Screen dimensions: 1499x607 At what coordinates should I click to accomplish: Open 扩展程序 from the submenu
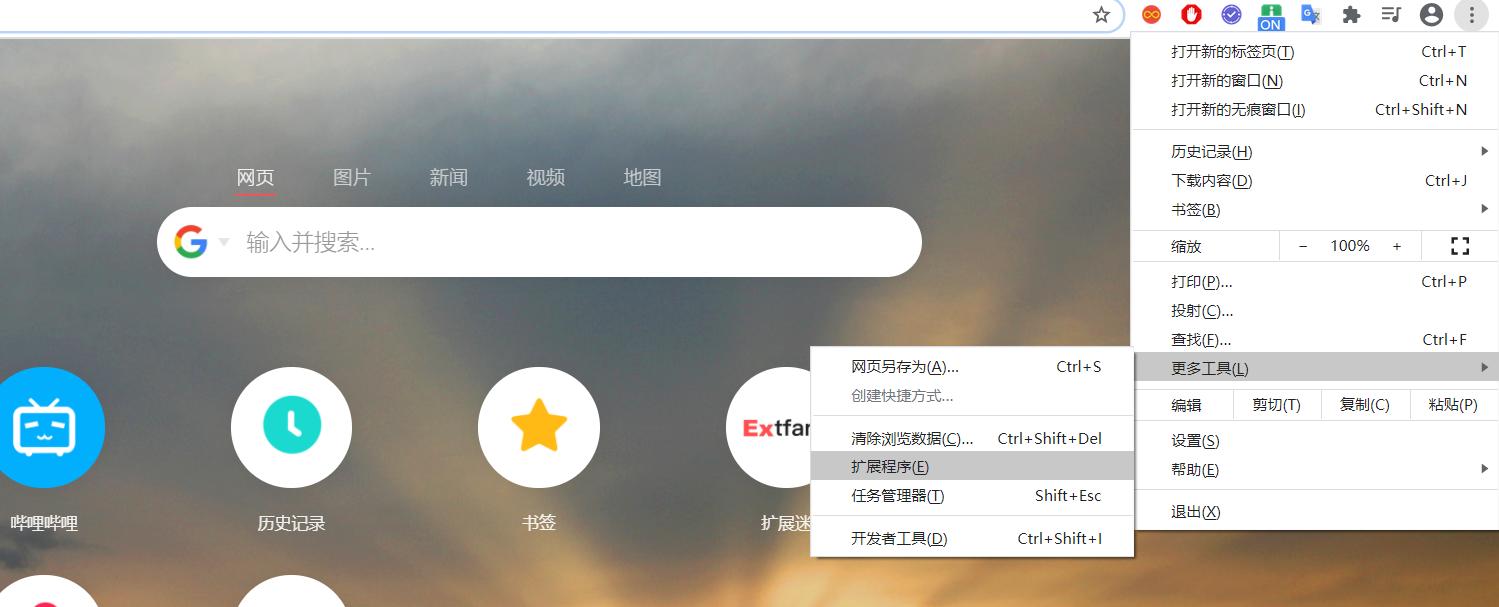pyautogui.click(x=972, y=467)
